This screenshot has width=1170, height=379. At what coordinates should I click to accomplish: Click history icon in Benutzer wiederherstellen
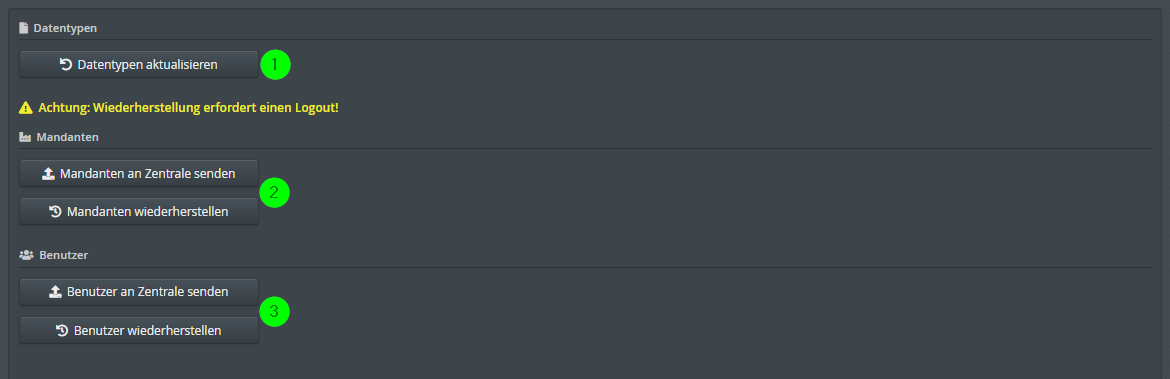63,330
